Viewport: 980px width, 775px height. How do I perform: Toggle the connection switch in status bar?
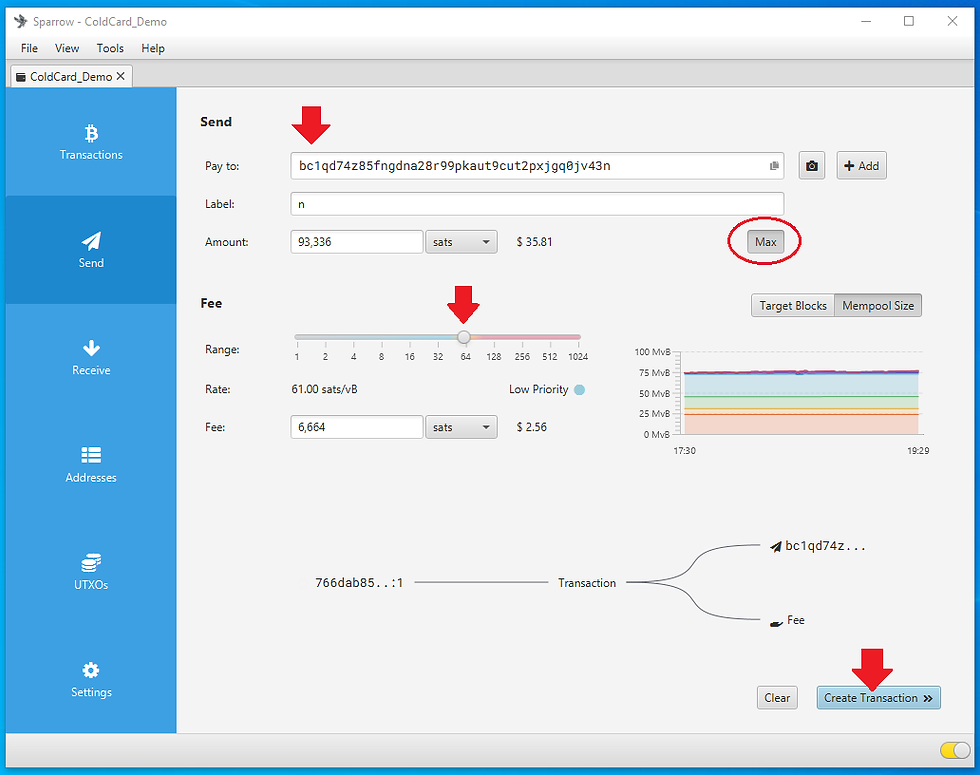tap(955, 750)
